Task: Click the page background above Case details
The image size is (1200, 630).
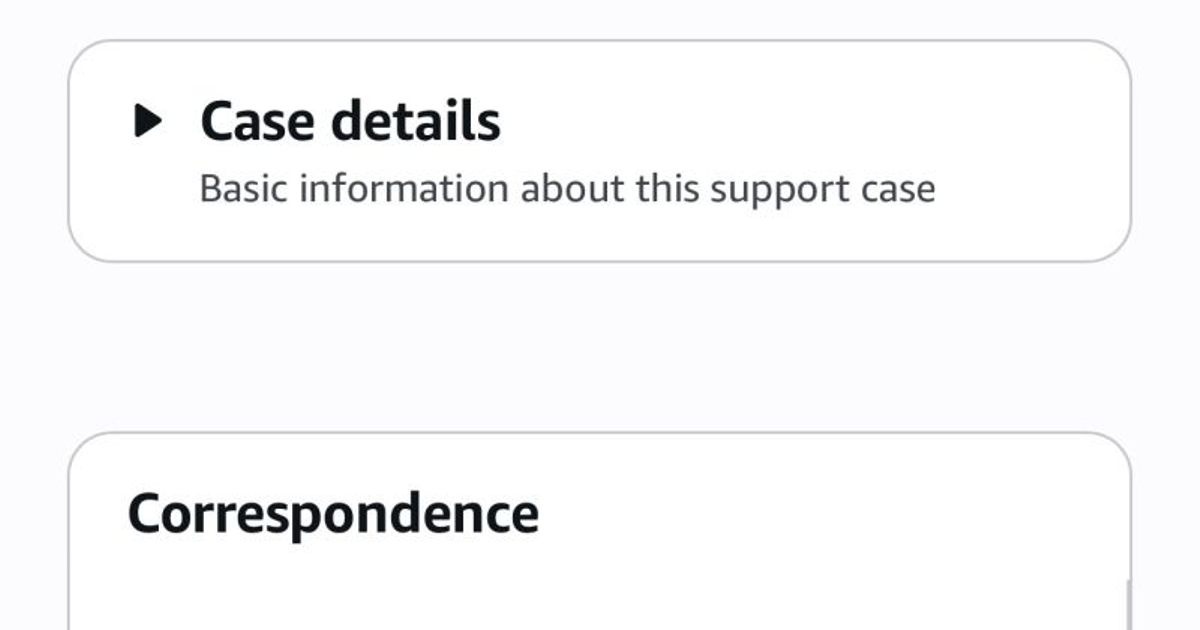Action: [600, 18]
